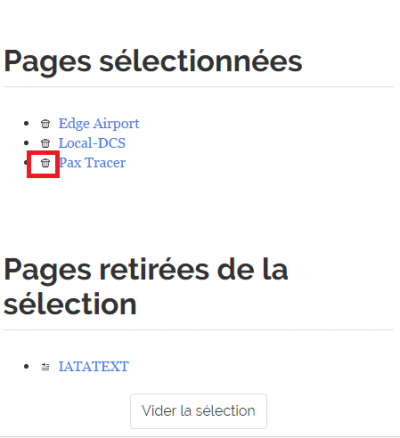Click the bullet before Local-DCS

[27, 143]
